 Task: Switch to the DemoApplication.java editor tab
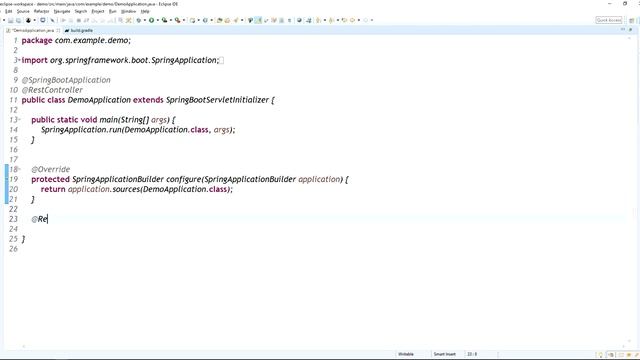(33, 31)
